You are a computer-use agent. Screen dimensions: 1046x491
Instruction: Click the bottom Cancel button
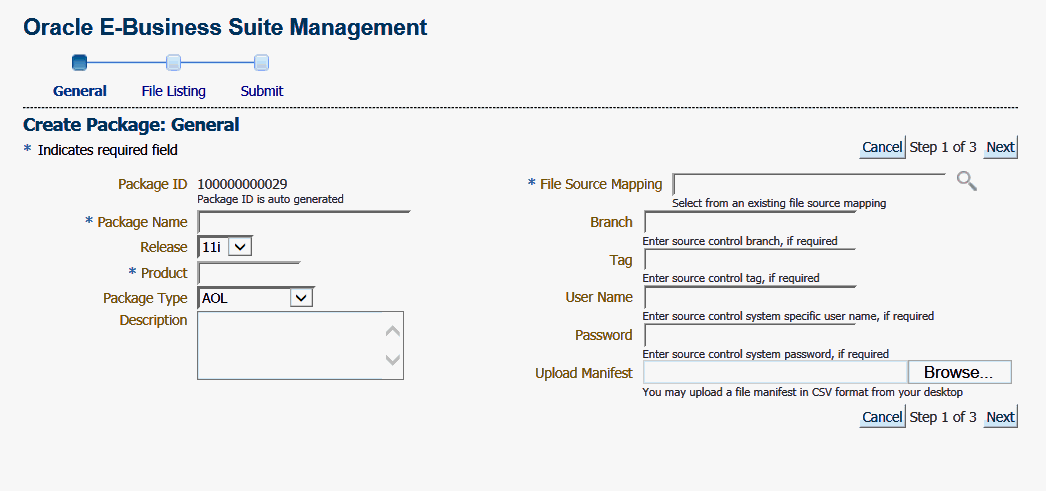click(x=882, y=417)
